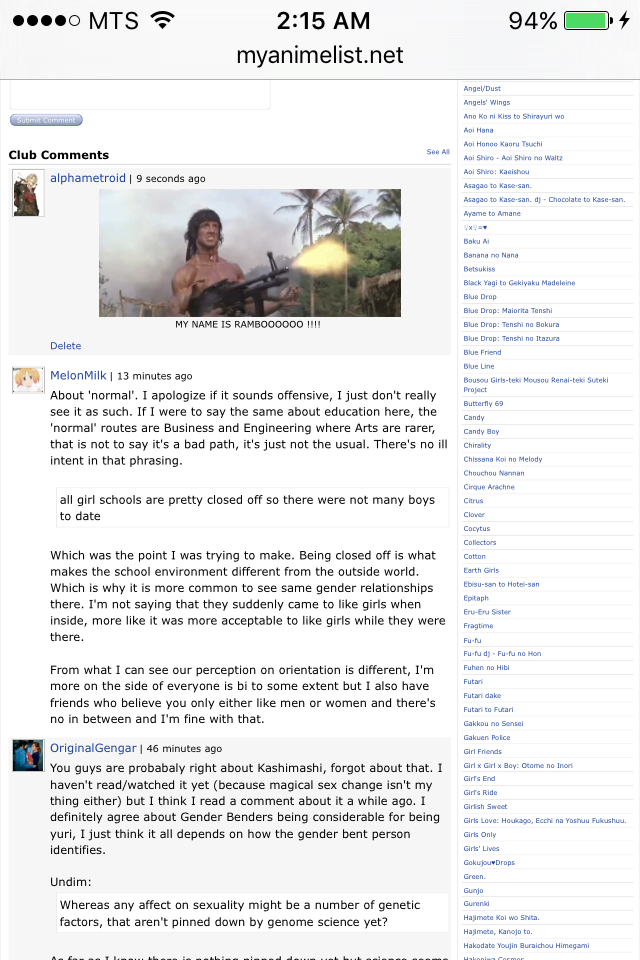Open OriginalGengar's username link
The width and height of the screenshot is (640, 960).
point(93,748)
